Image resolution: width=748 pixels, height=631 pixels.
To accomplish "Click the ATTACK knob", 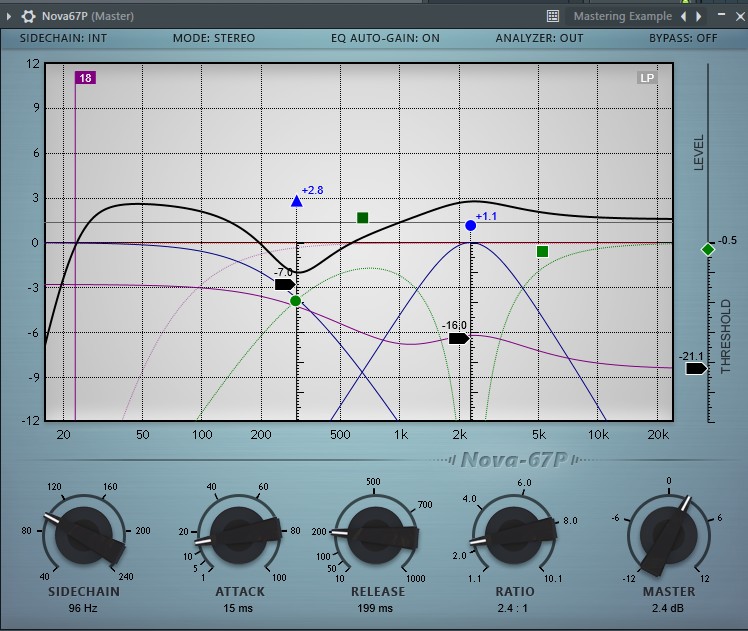I will 238,535.
